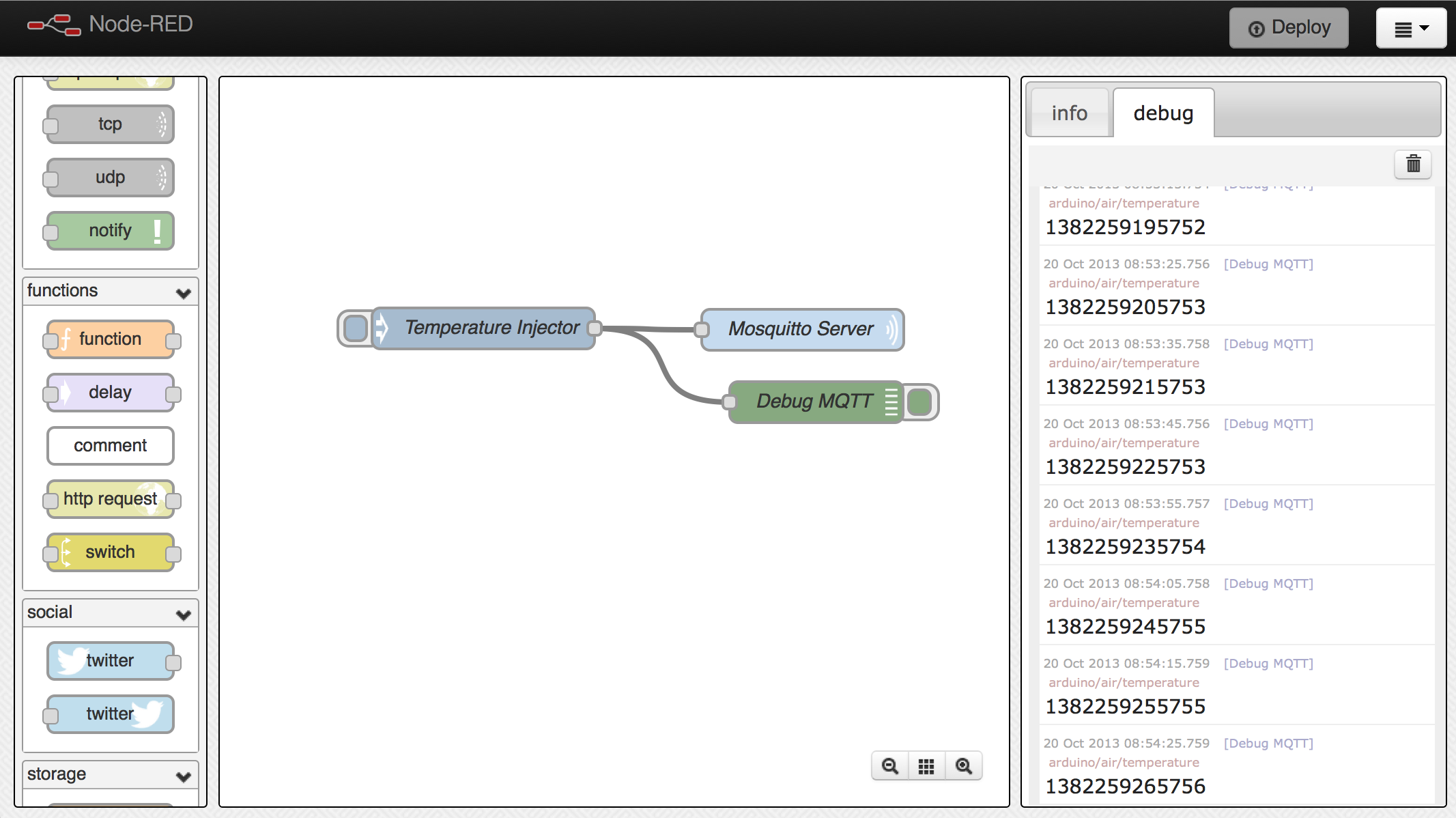Zoom in the flow canvas
The width and height of the screenshot is (1456, 818).
[964, 766]
